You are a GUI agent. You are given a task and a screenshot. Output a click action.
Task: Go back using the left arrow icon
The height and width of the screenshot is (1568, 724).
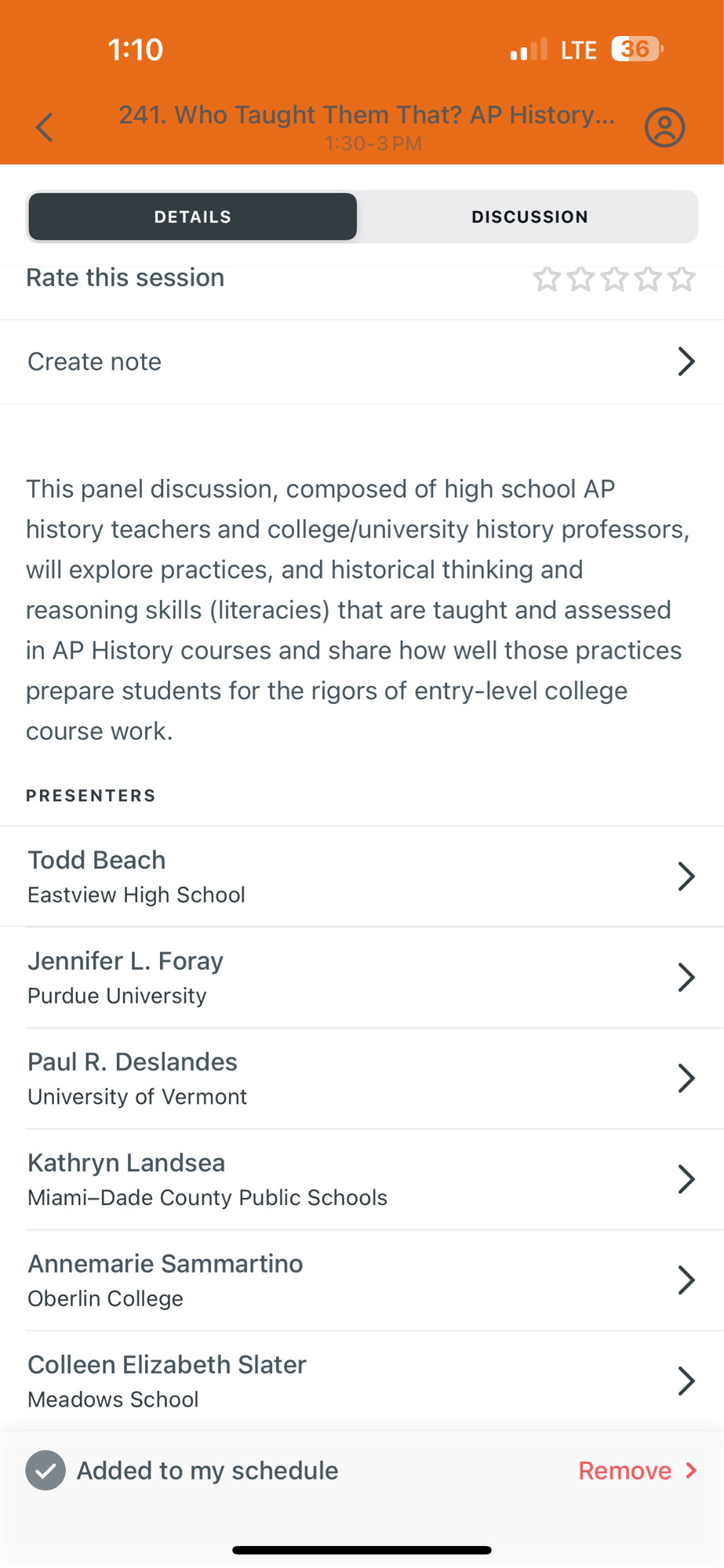(45, 127)
